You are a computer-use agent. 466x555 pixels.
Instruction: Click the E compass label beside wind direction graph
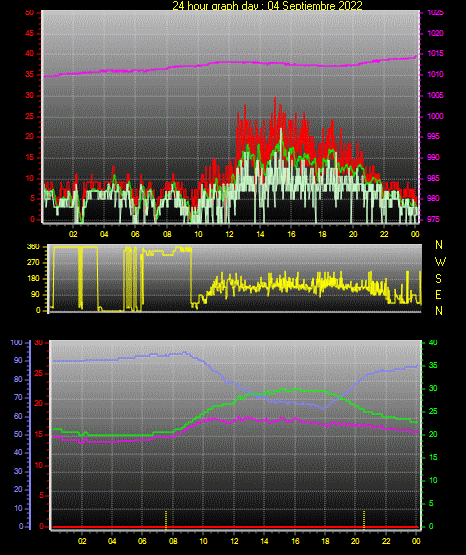click(438, 295)
